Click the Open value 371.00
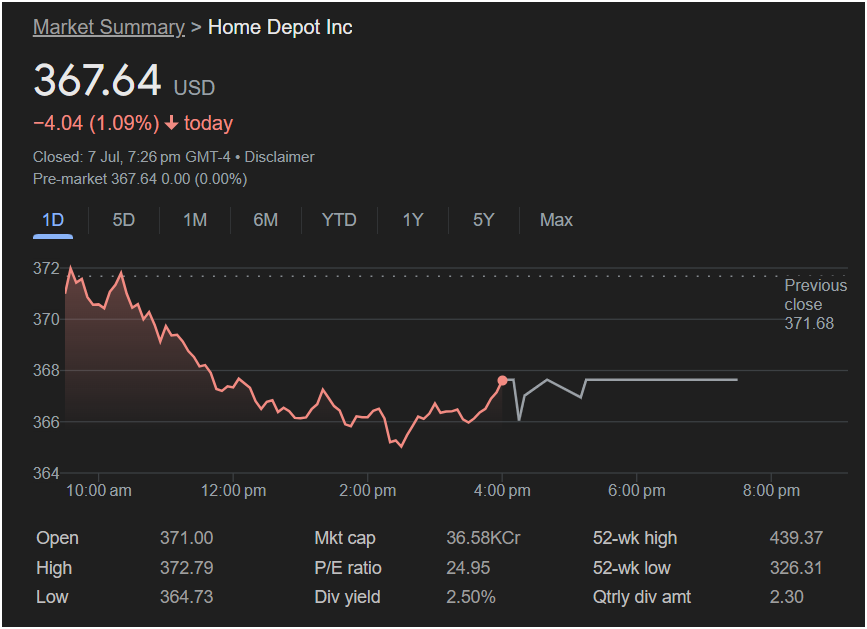This screenshot has height=629, width=867. tap(186, 538)
